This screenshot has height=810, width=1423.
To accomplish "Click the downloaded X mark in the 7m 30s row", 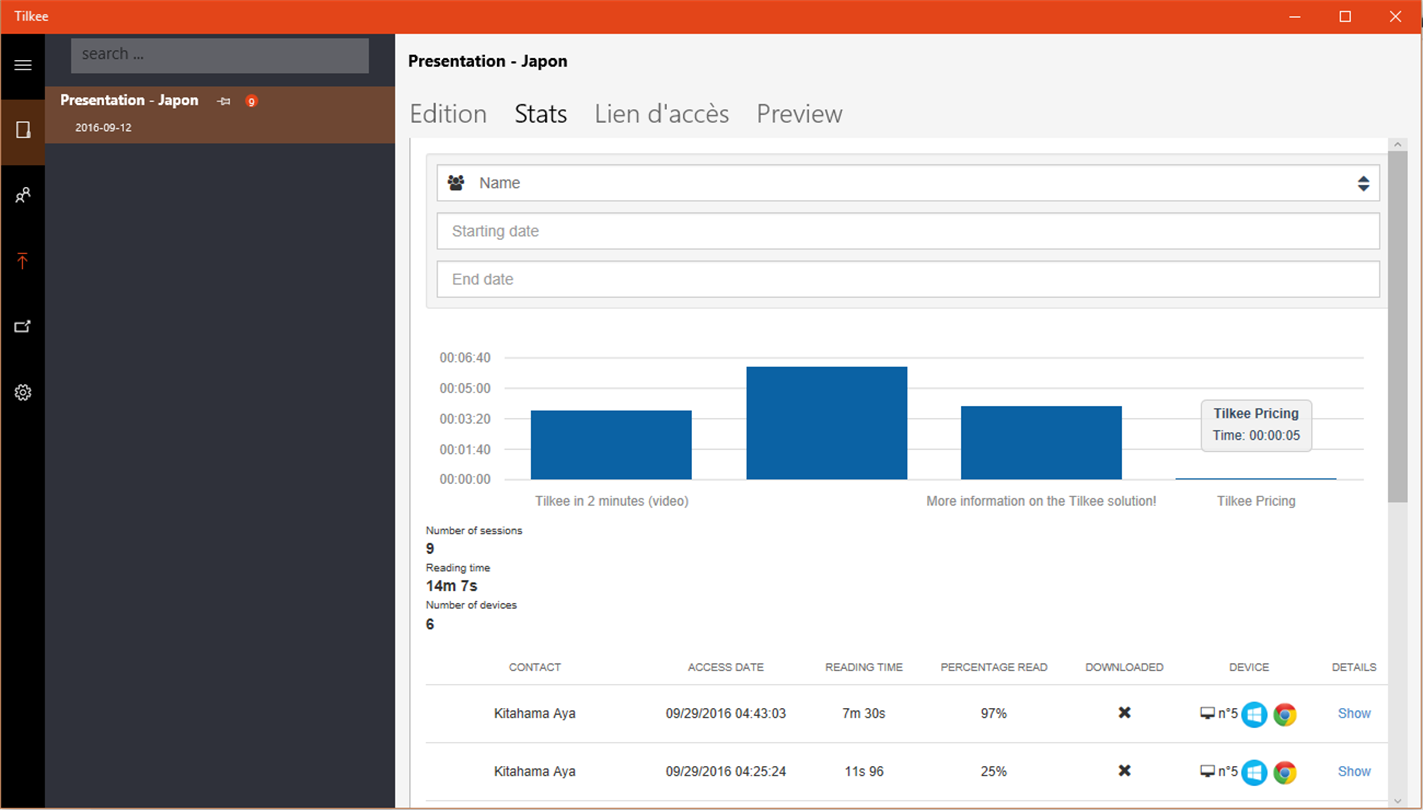I will [x=1124, y=713].
